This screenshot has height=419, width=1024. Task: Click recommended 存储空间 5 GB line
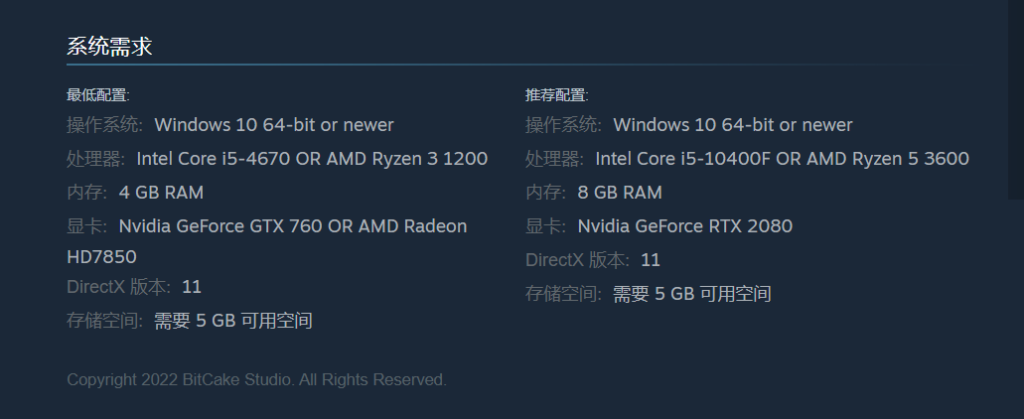pyautogui.click(x=648, y=294)
